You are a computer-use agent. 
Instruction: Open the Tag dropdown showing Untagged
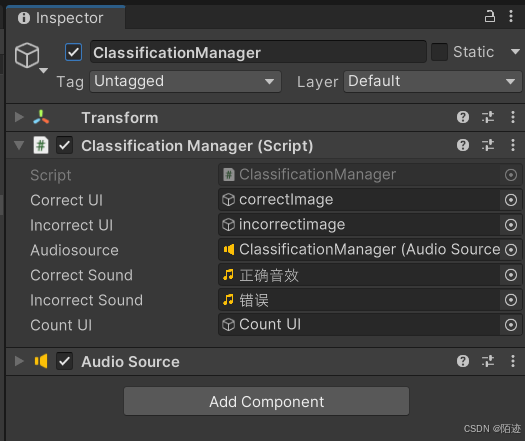[x=185, y=81]
